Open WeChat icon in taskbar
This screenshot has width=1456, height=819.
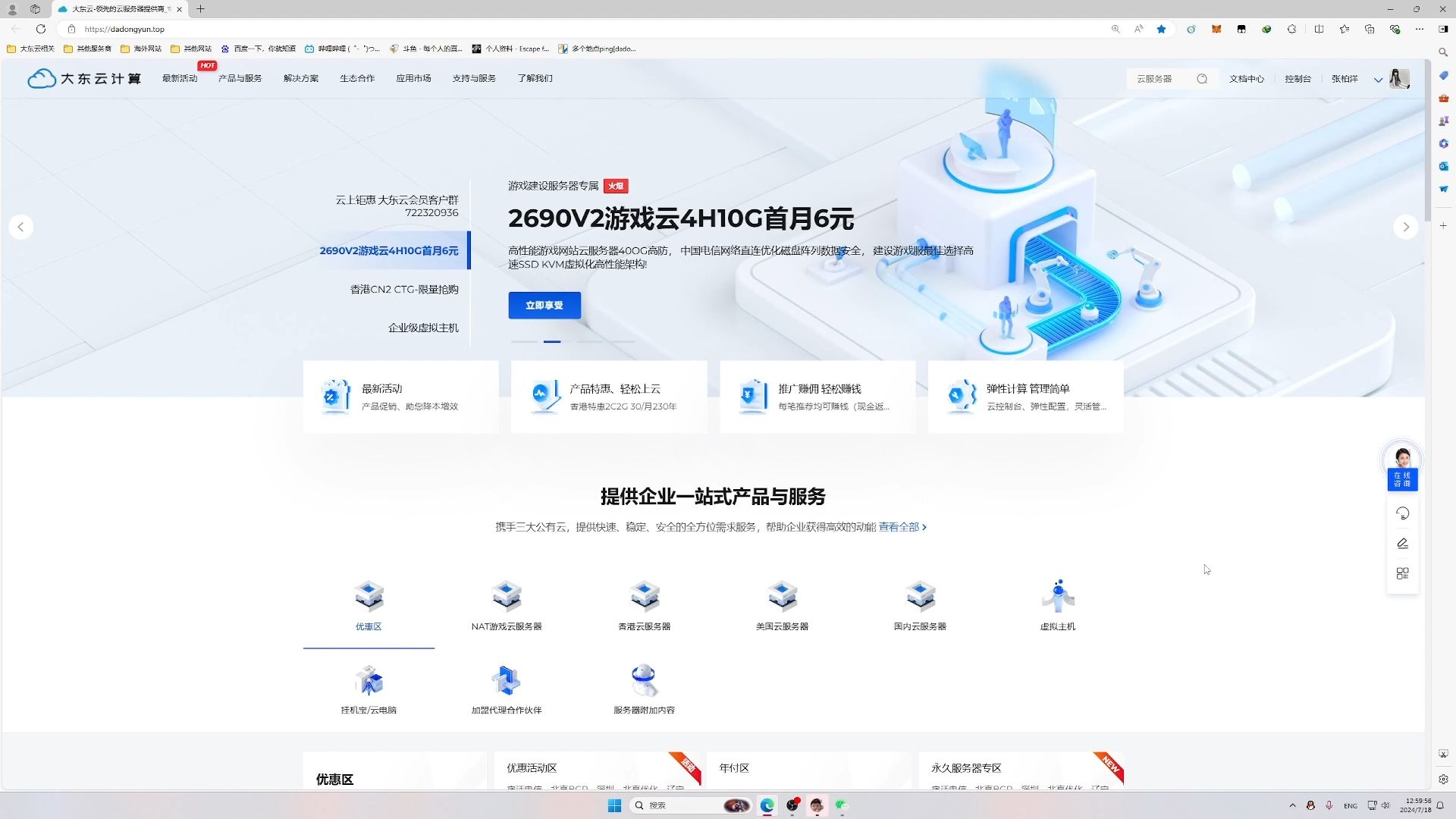click(x=841, y=805)
